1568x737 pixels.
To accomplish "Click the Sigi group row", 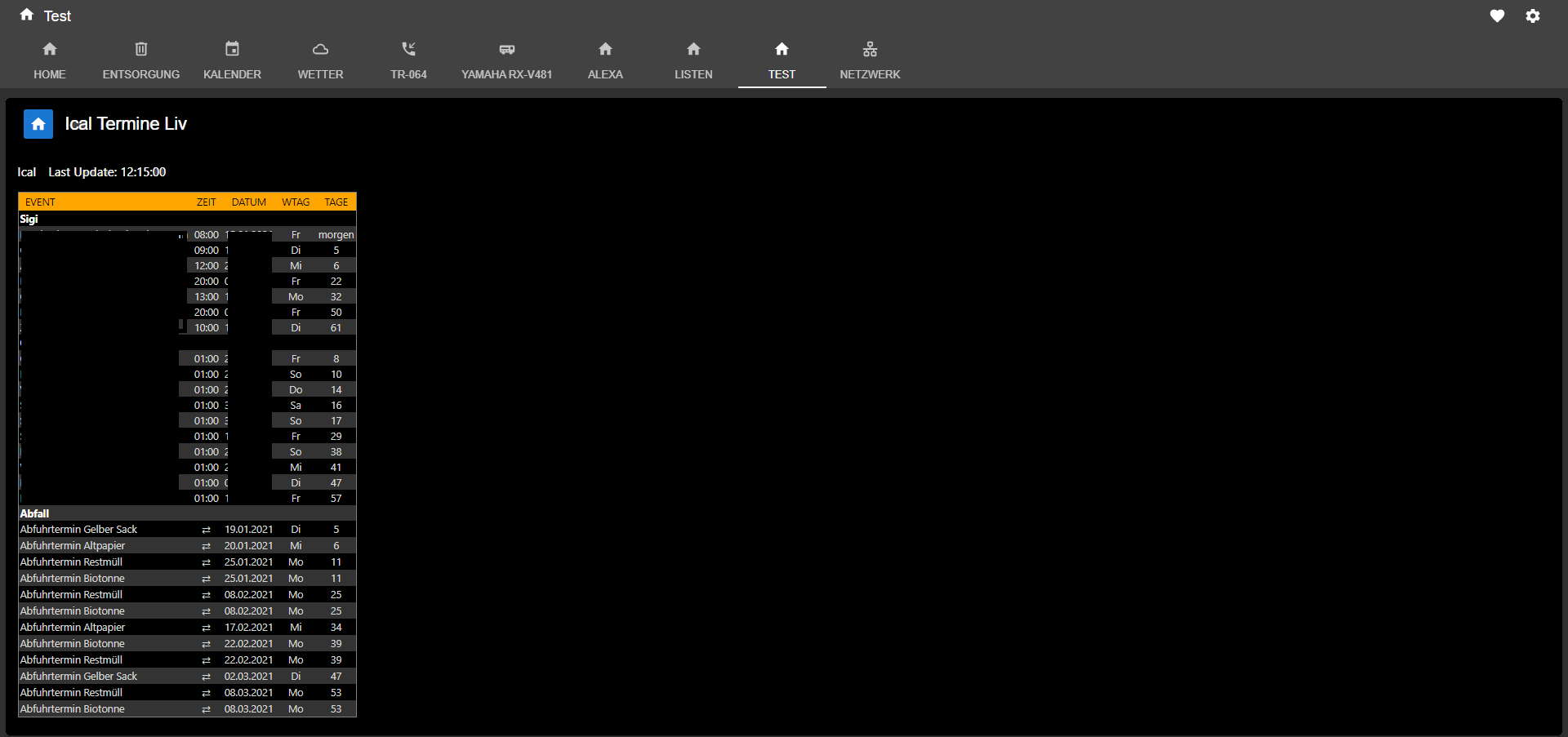I will [187, 219].
